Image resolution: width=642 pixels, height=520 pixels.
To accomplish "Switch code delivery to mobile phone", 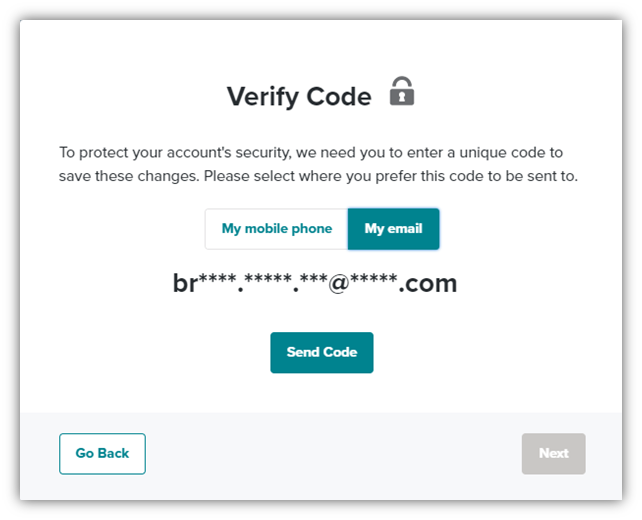I will [277, 229].
